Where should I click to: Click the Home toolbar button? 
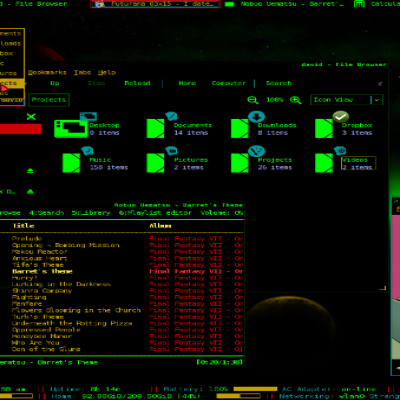(x=187, y=83)
